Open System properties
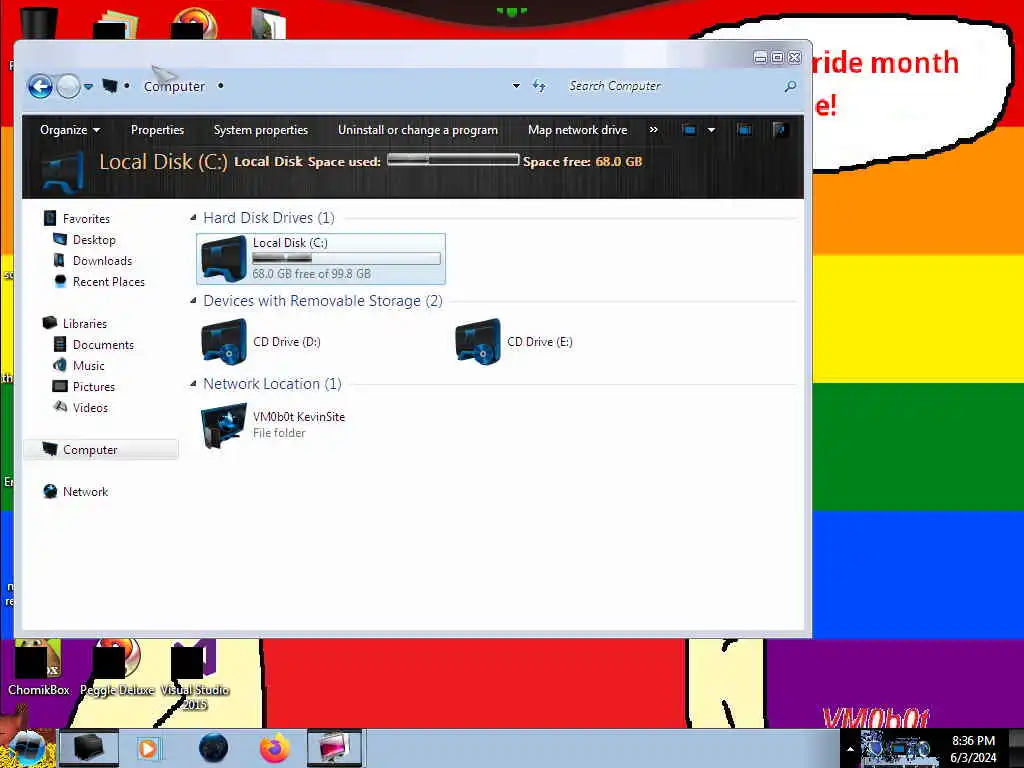The image size is (1024, 768). [x=261, y=130]
